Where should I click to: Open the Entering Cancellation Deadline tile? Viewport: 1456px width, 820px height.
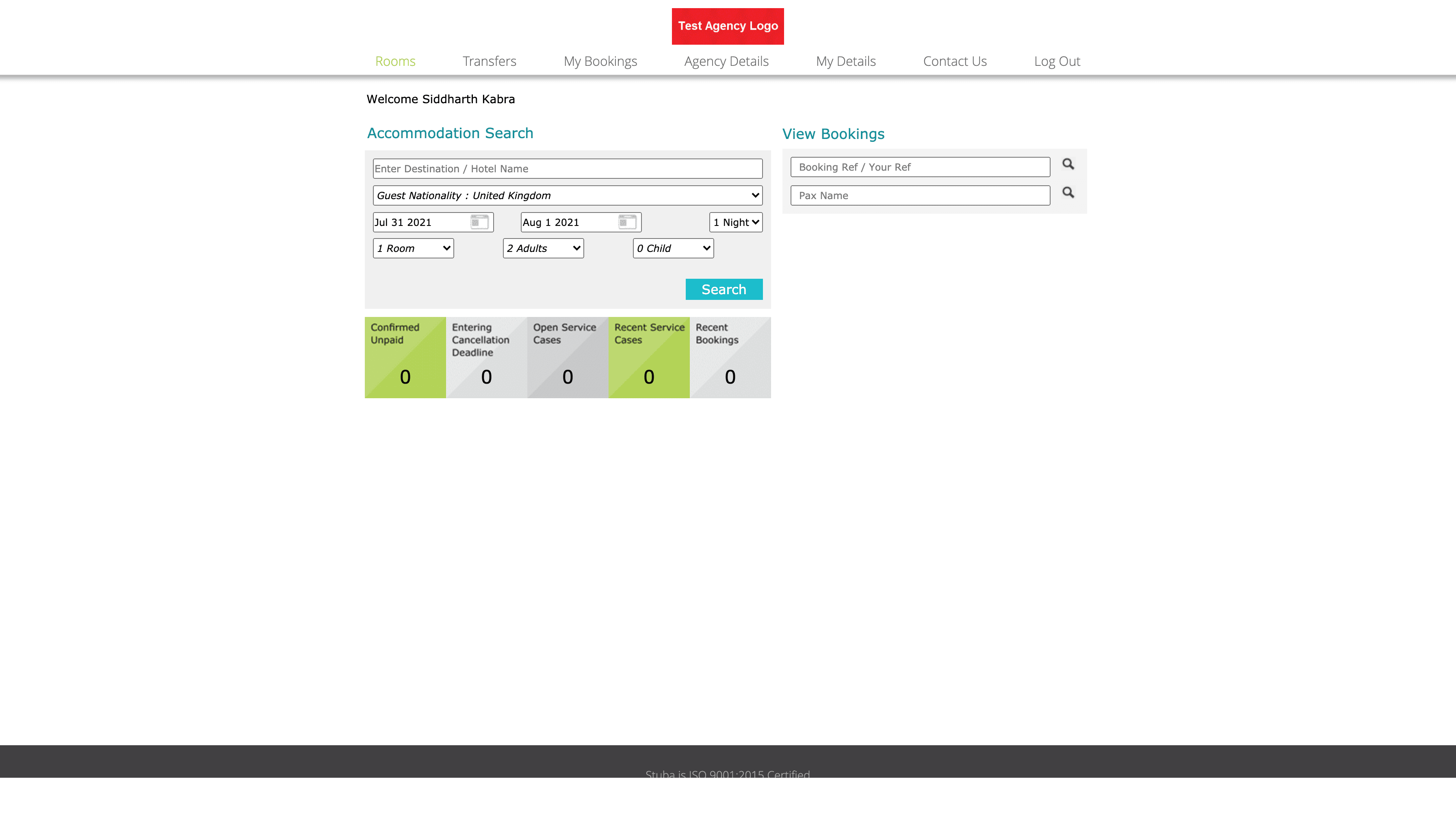coord(486,358)
